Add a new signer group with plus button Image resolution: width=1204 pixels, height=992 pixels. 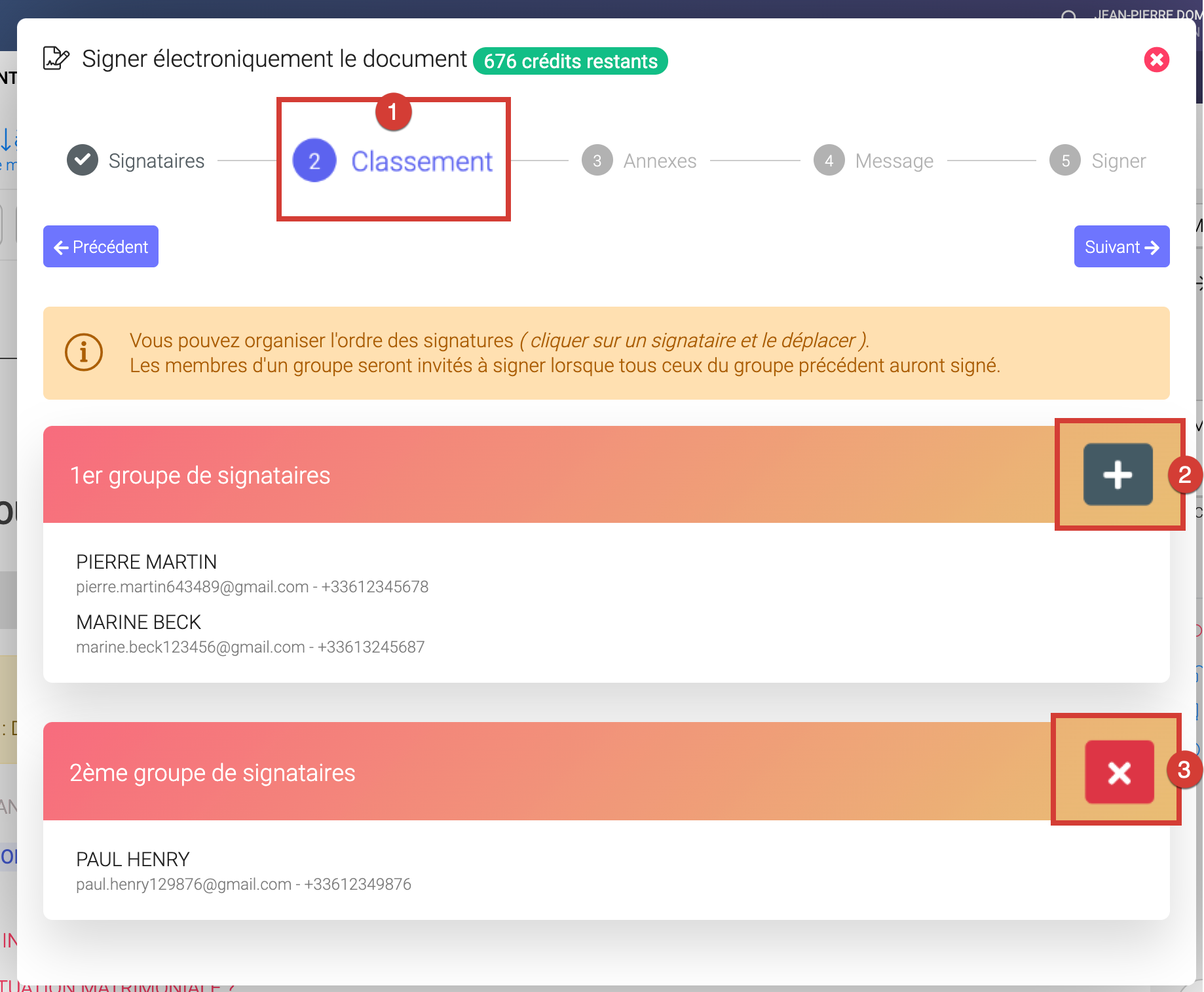pos(1118,474)
